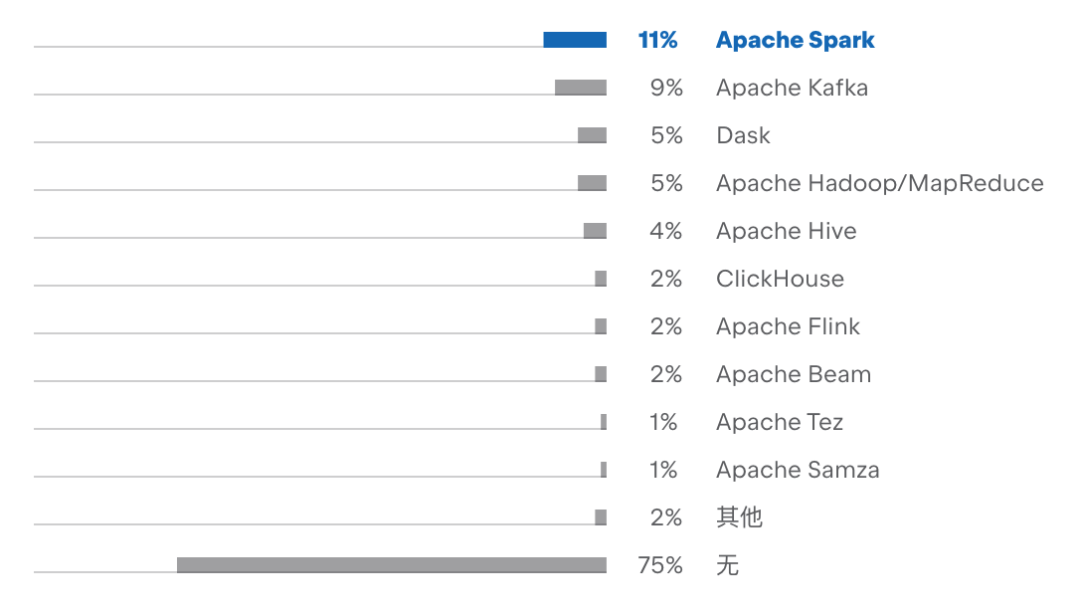This screenshot has height=615, width=1080.
Task: Click the 无 label
Action: 727,565
